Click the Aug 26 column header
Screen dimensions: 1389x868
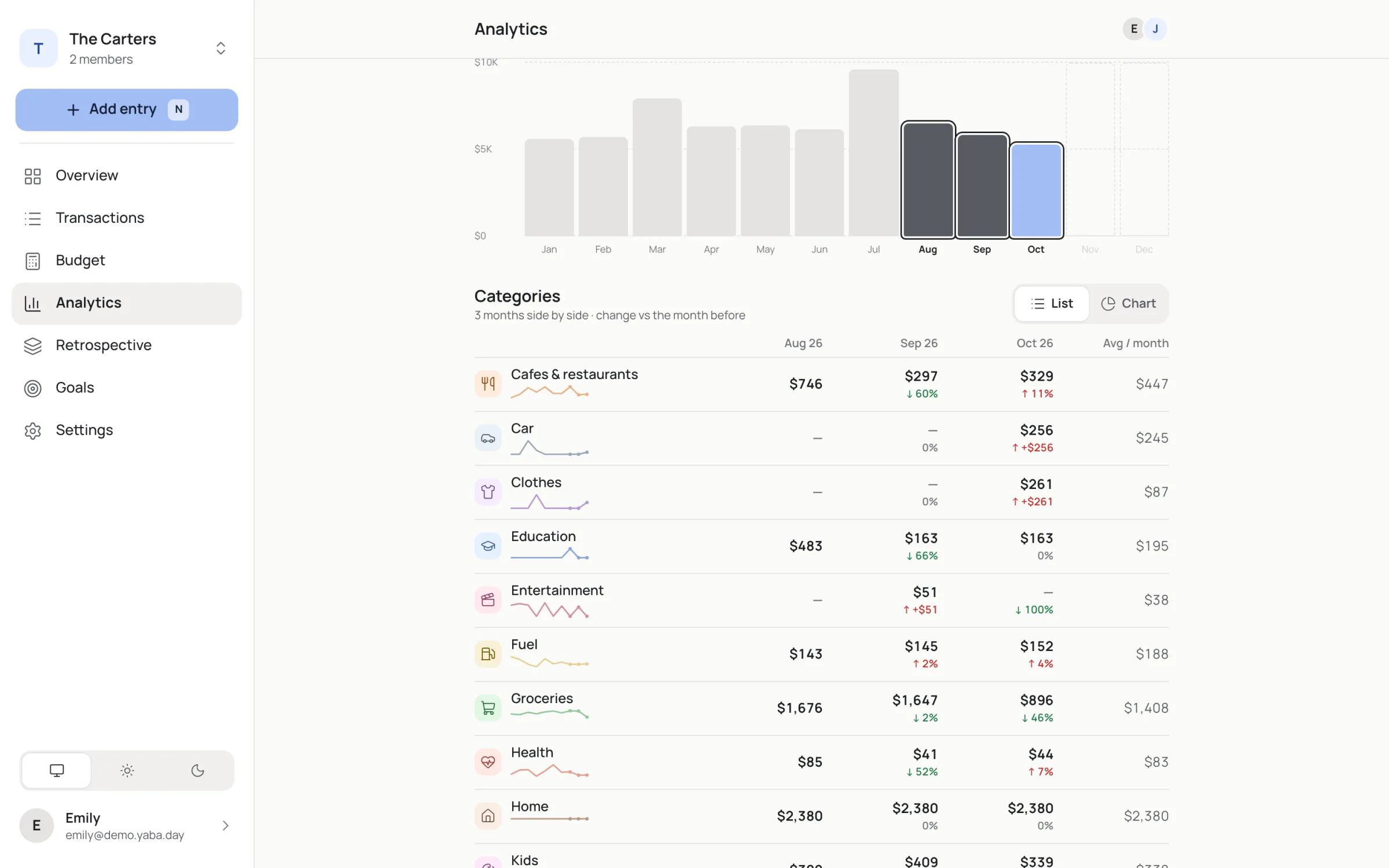coord(803,343)
